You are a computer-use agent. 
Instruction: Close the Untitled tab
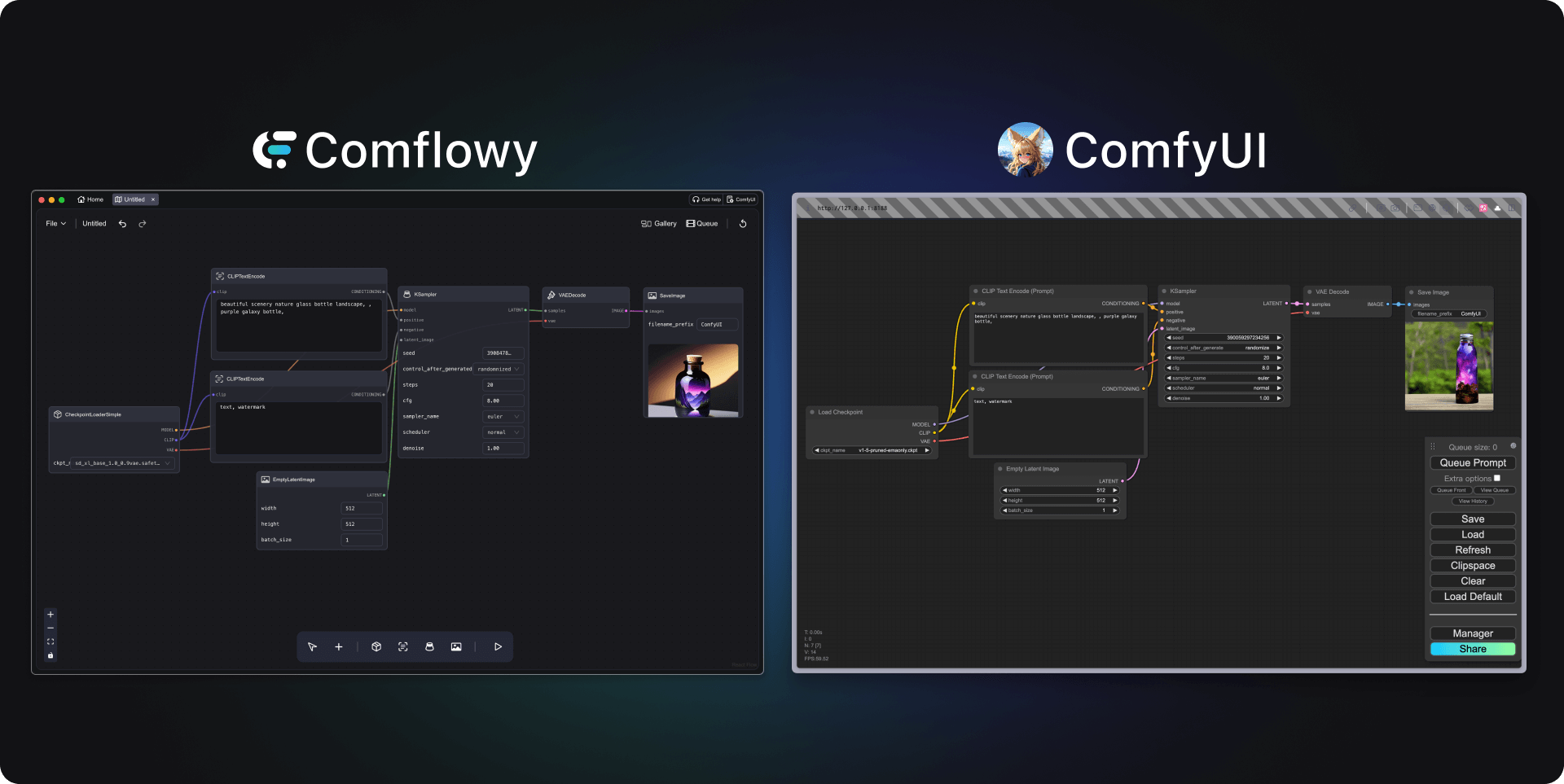click(153, 199)
